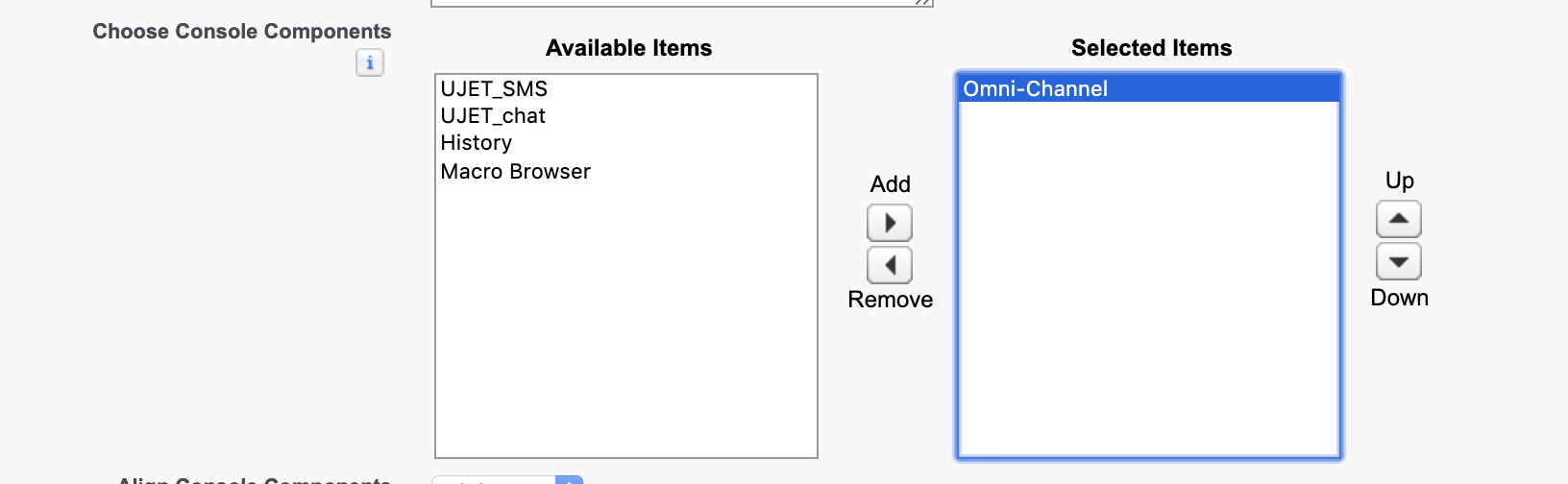1568x484 pixels.
Task: Click the Down text label
Action: 1399,298
